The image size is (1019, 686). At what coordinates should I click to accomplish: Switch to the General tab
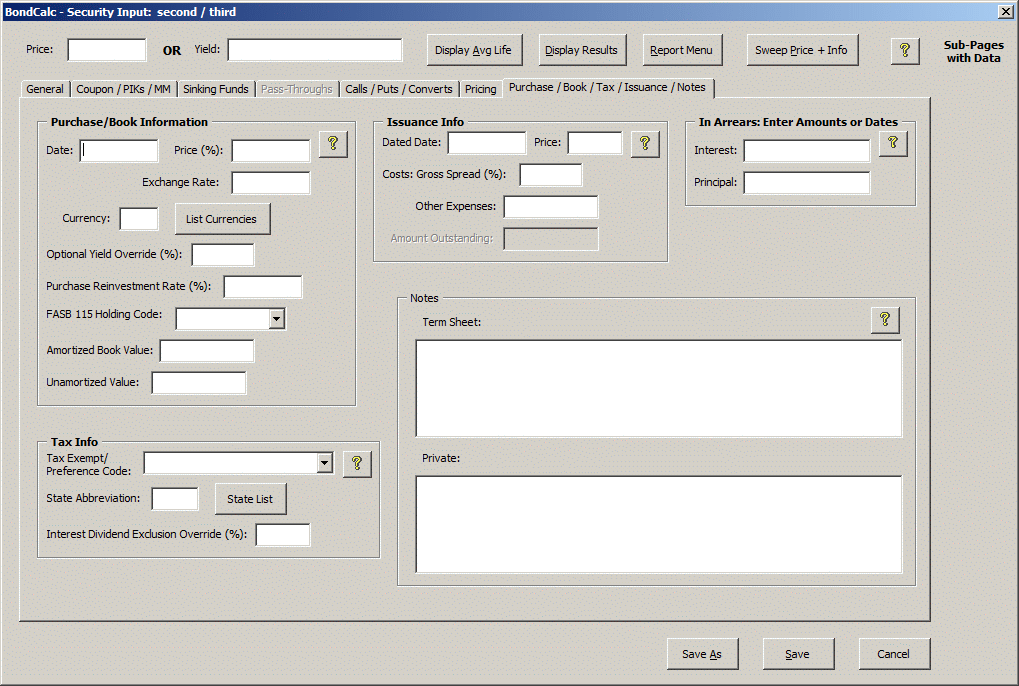click(45, 89)
